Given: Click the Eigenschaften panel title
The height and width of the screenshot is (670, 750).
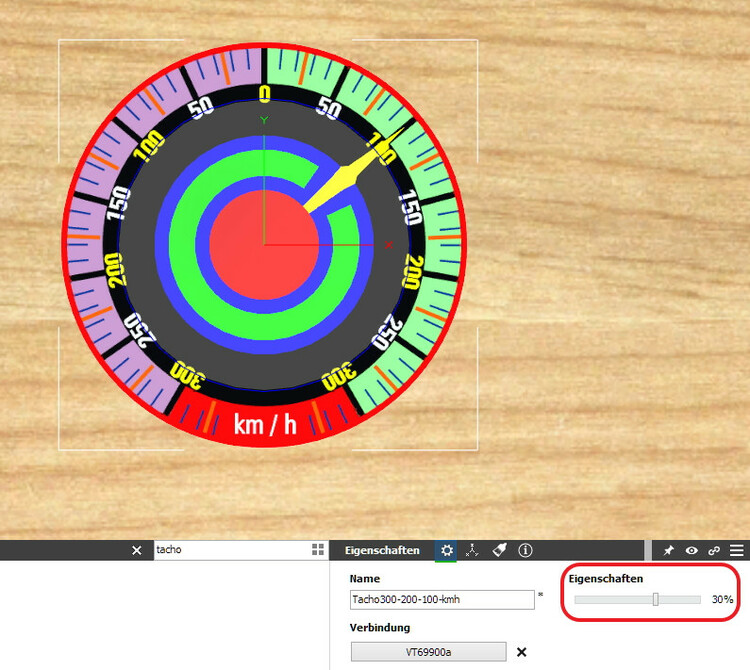Looking at the screenshot, I should pyautogui.click(x=382, y=550).
